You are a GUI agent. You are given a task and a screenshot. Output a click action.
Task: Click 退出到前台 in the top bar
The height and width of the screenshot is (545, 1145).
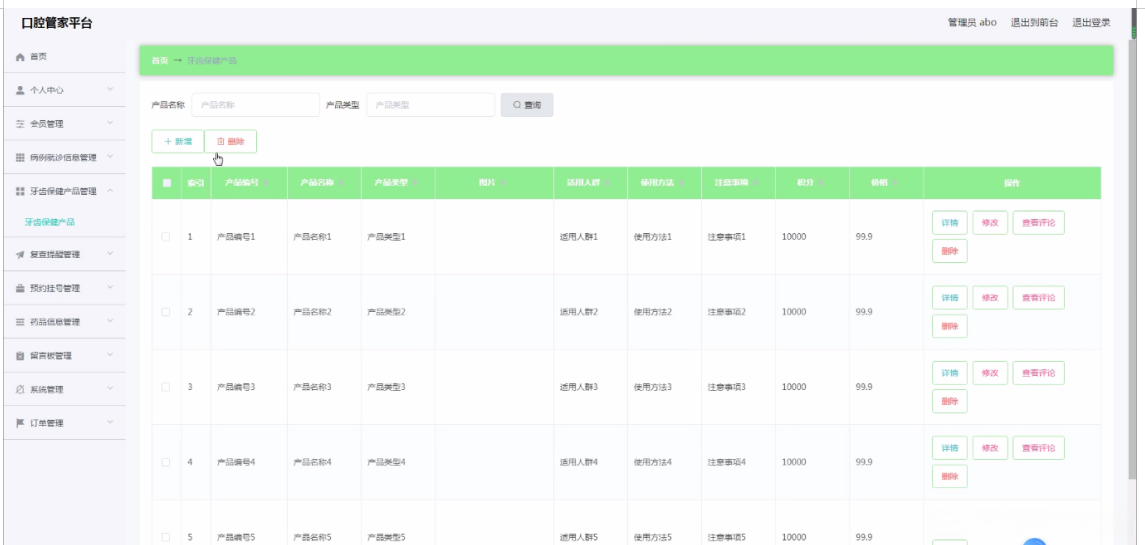tap(1034, 23)
